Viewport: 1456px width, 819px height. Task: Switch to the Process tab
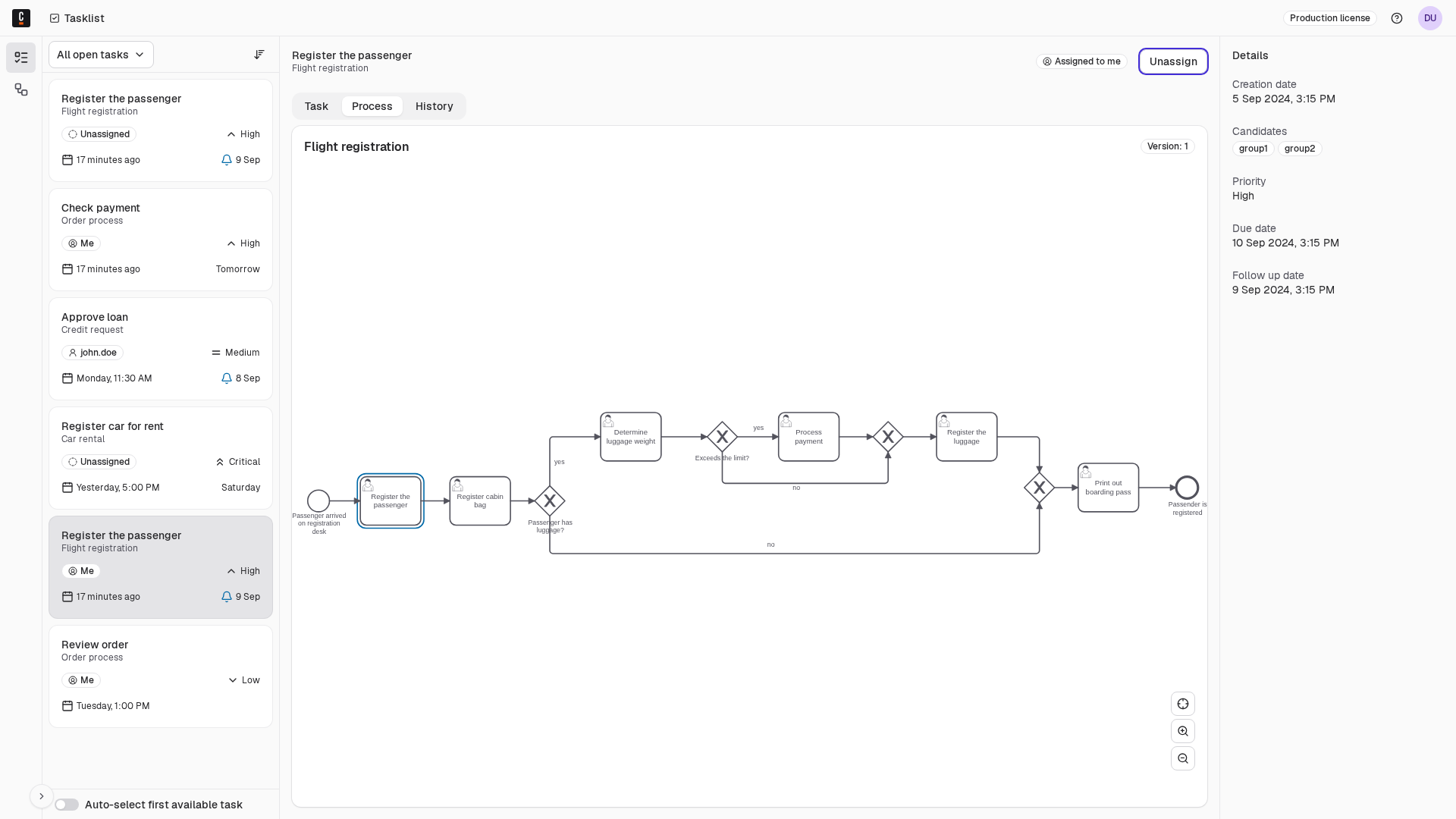372,106
